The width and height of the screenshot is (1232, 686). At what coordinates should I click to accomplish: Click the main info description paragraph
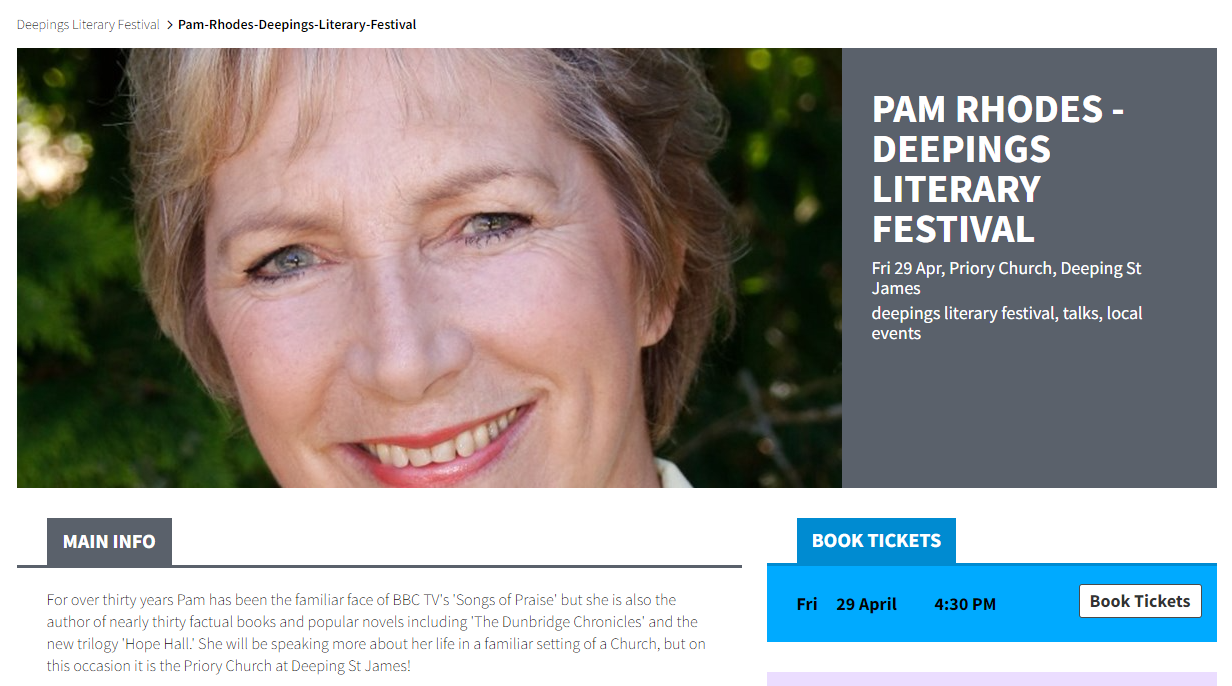pos(376,632)
